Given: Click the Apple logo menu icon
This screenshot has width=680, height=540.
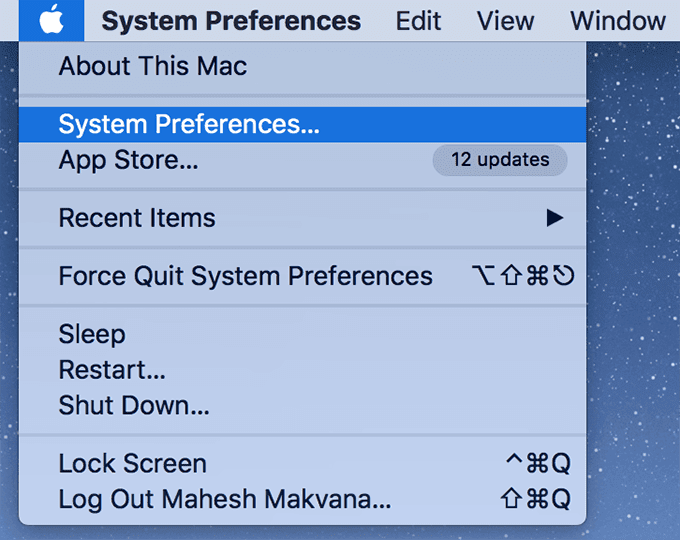Looking at the screenshot, I should click(x=51, y=20).
